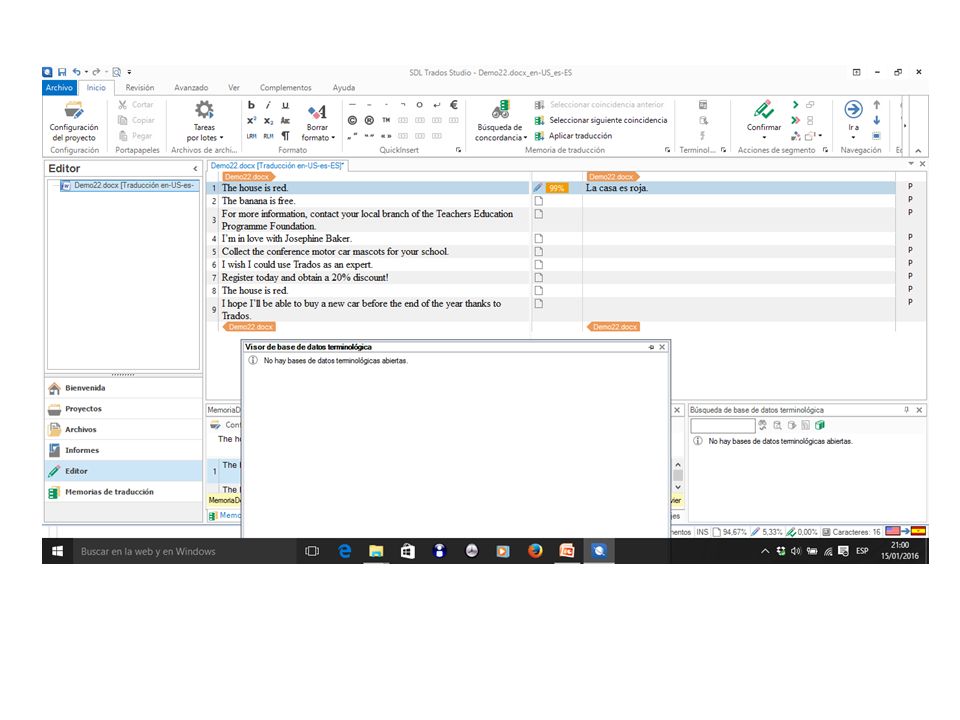
Task: Select segment 'Register today and obtain a 20% discount!'
Action: [x=305, y=277]
